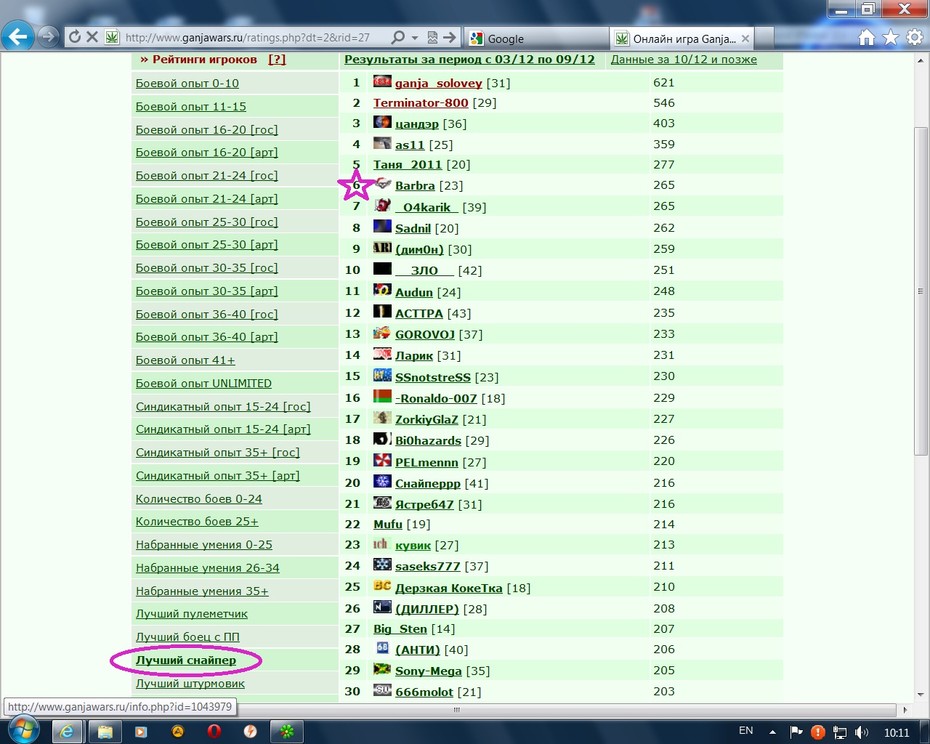Open player Terminator-800 profile
The width and height of the screenshot is (930, 744).
(421, 103)
